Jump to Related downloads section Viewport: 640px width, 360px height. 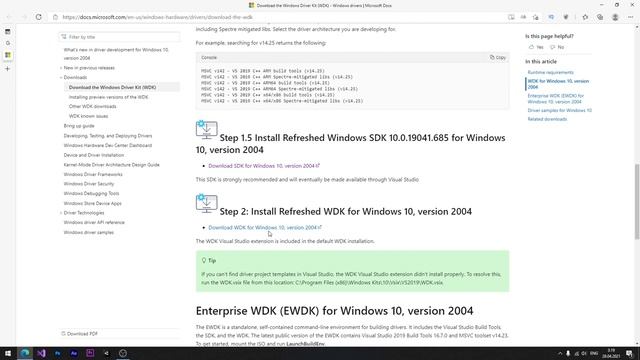pyautogui.click(x=547, y=119)
